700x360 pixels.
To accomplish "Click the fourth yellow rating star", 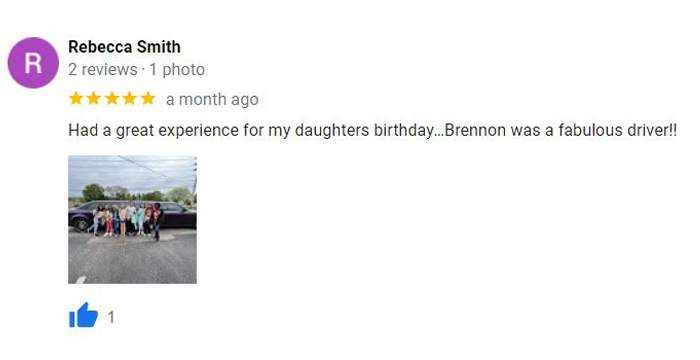I will pos(129,98).
